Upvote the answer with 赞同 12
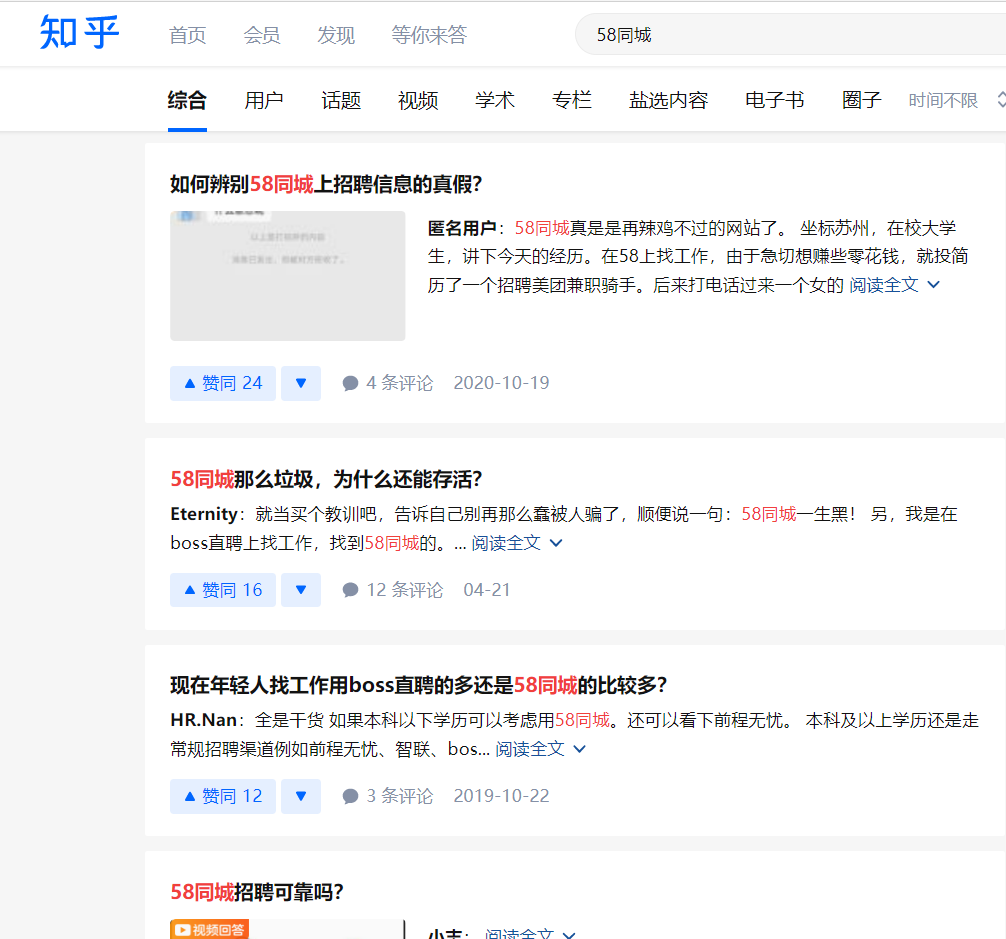 tap(223, 797)
